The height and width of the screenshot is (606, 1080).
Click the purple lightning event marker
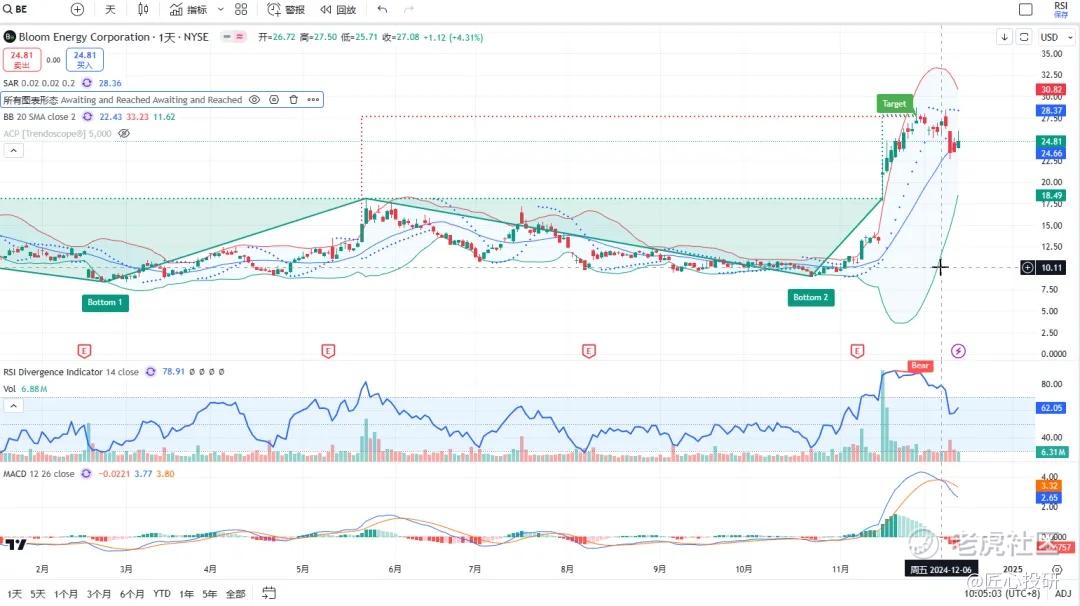(958, 351)
